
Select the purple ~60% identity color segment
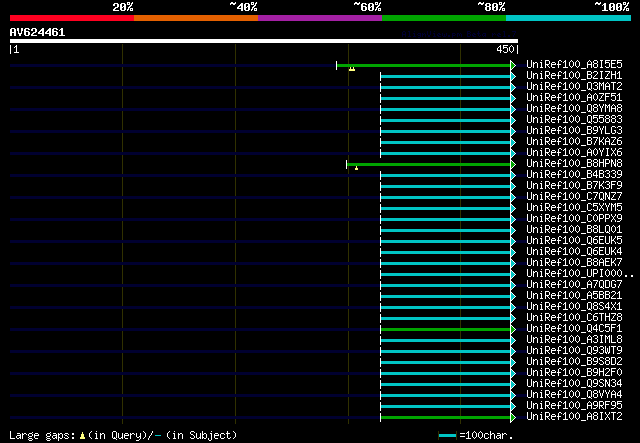tap(320, 18)
